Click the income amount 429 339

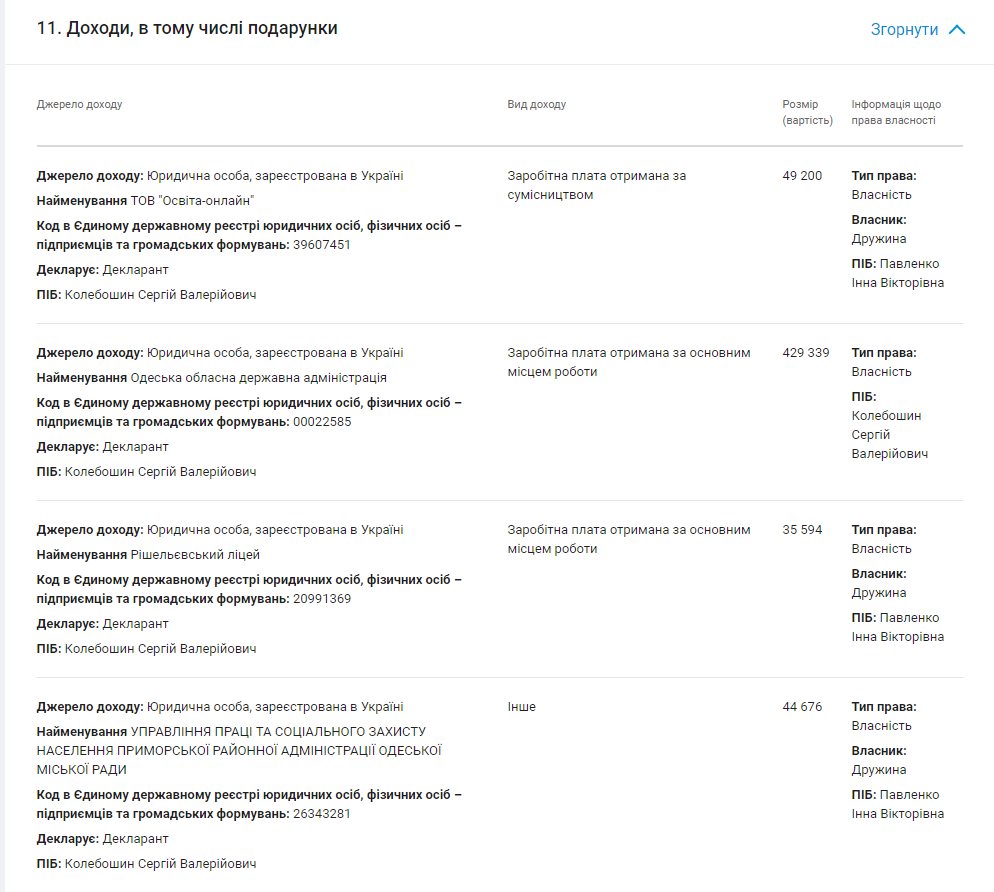(x=805, y=353)
